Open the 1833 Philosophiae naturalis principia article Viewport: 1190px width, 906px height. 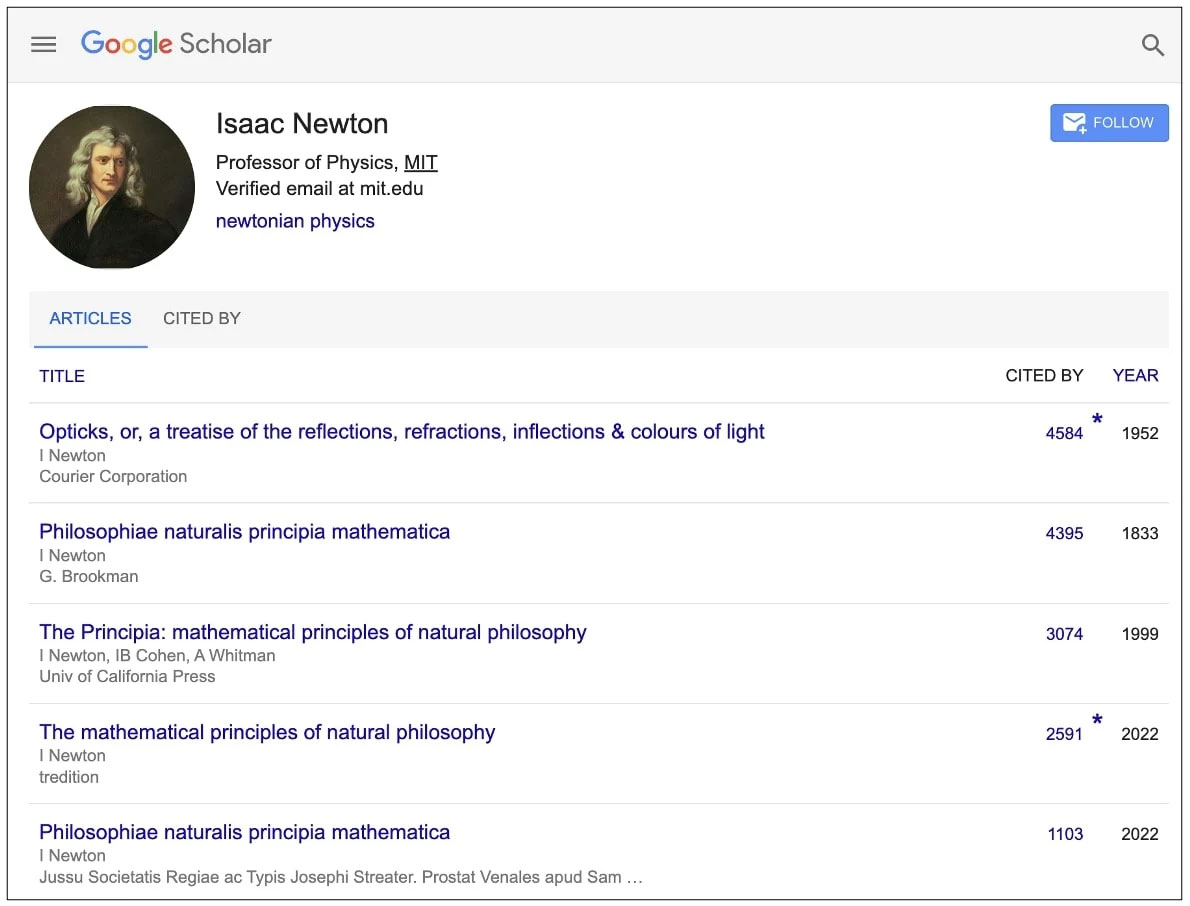244,532
